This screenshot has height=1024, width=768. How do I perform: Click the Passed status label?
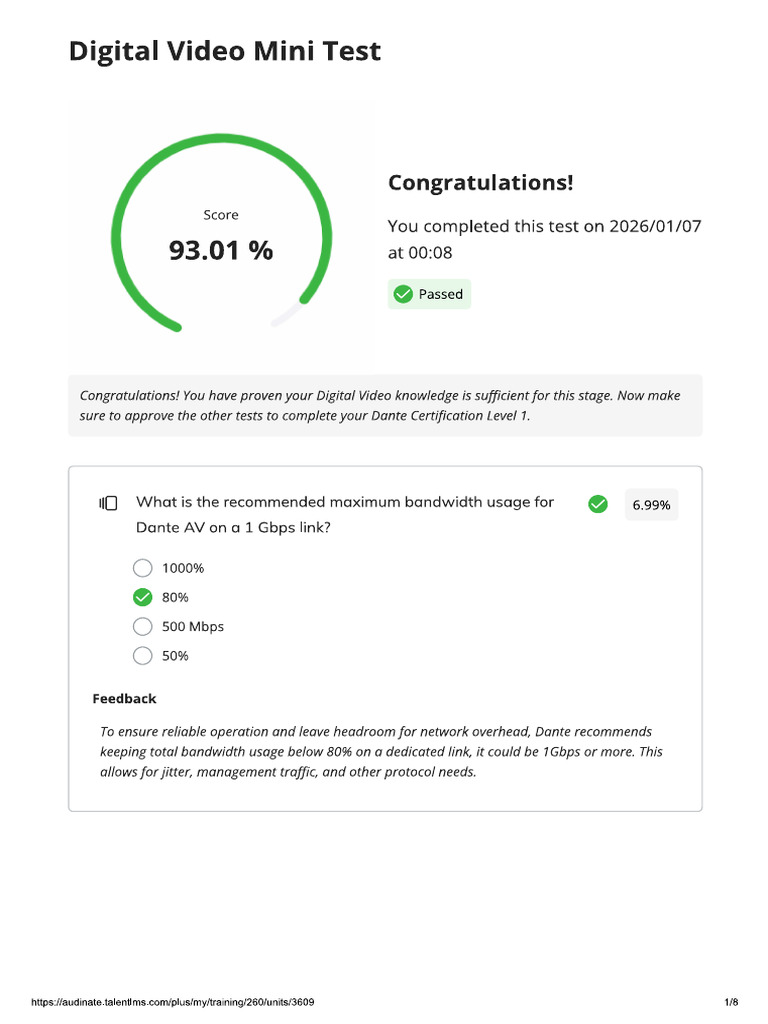coord(440,294)
